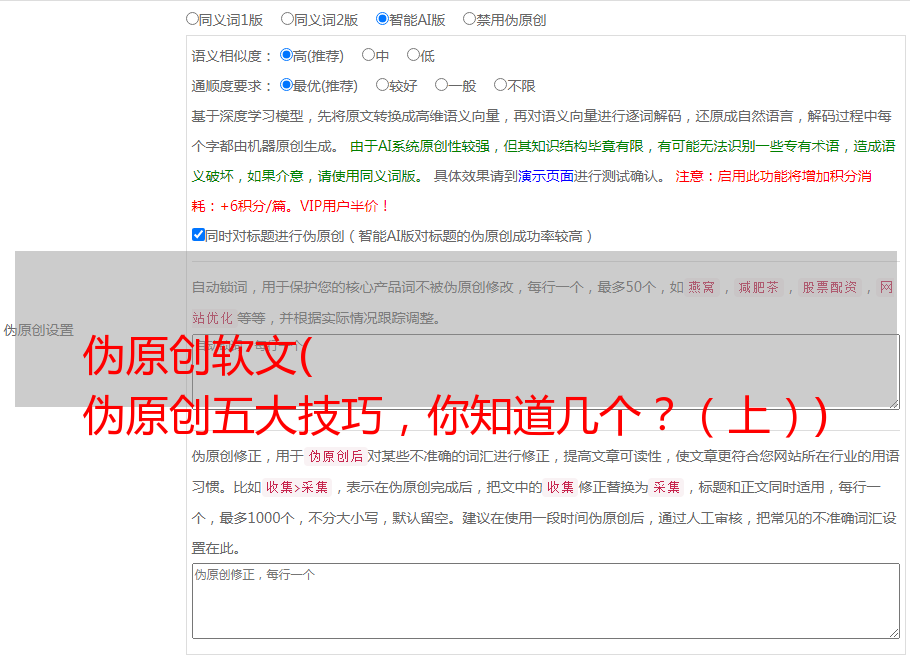Set 语义相似度 to 高(推荐)
The width and height of the screenshot is (911, 658).
click(286, 55)
